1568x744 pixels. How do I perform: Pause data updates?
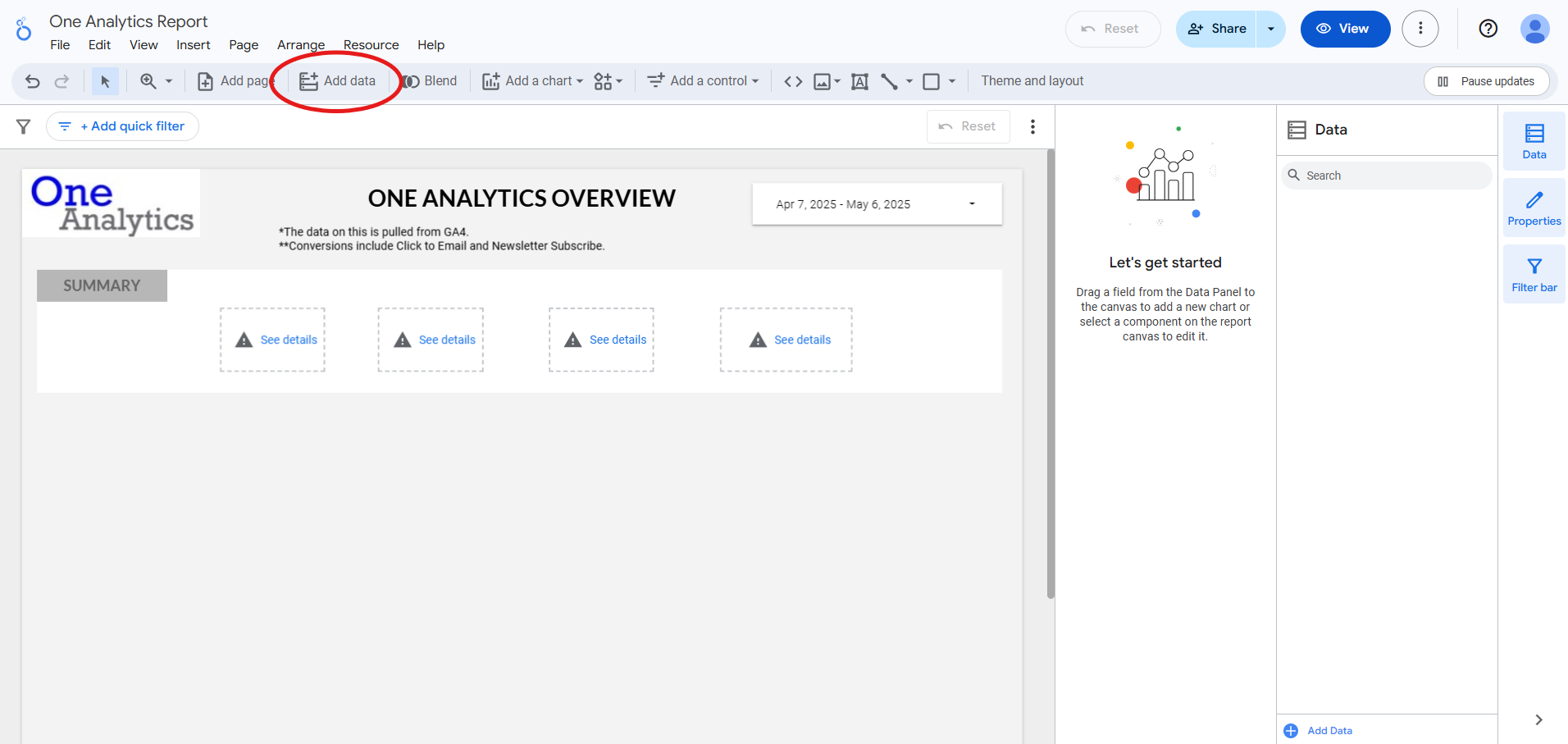[1486, 81]
